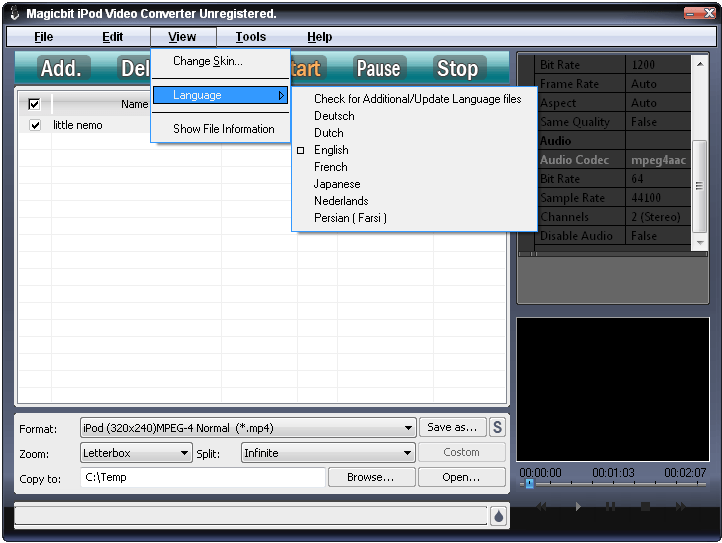Click the little nemo file name

point(77,125)
